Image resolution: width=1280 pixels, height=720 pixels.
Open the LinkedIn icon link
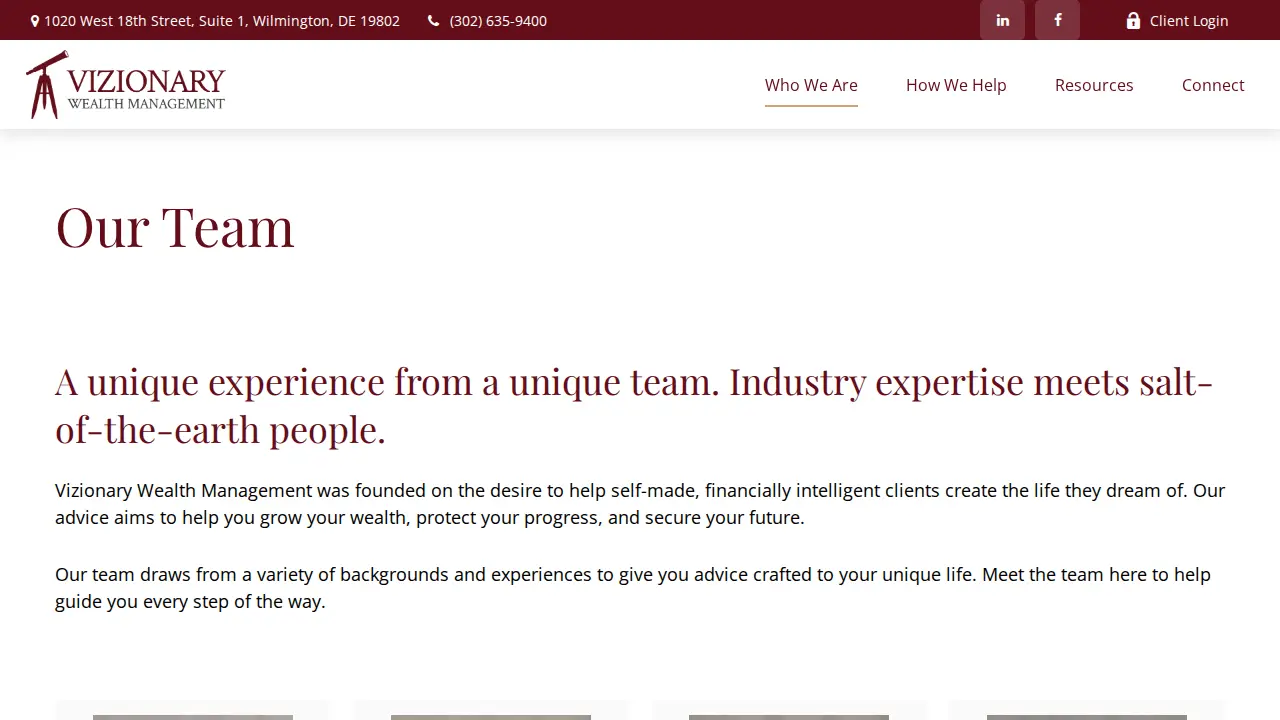coord(1002,20)
